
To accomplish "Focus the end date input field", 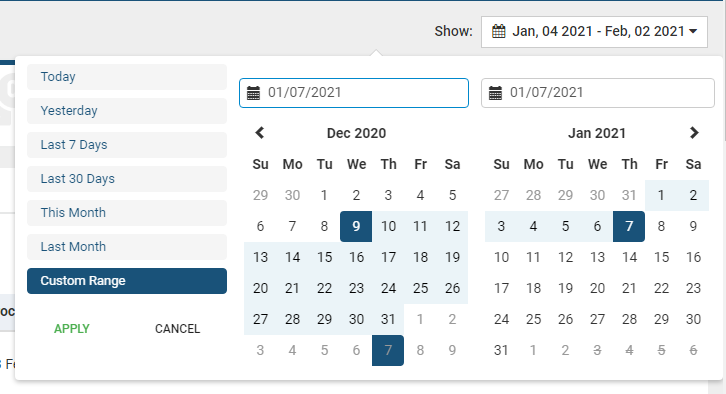I will click(598, 93).
